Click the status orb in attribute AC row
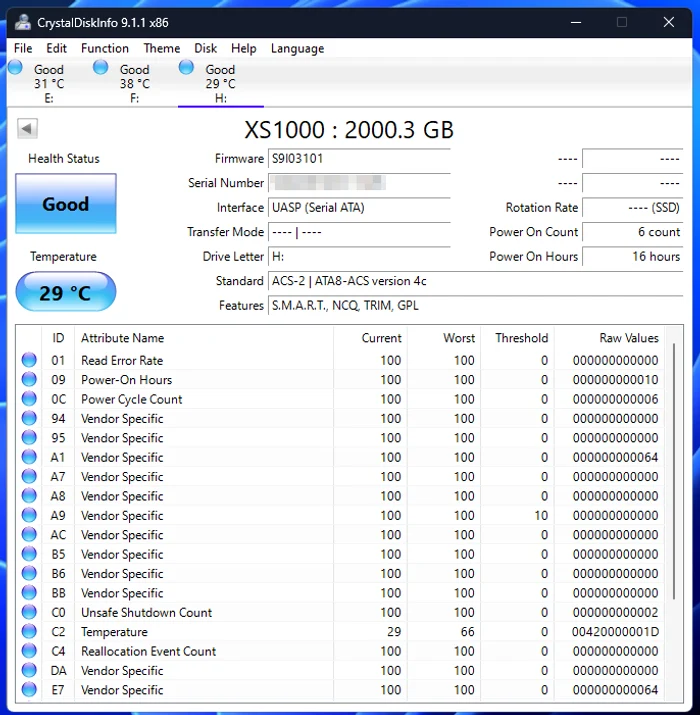The width and height of the screenshot is (700, 715). pos(29,534)
